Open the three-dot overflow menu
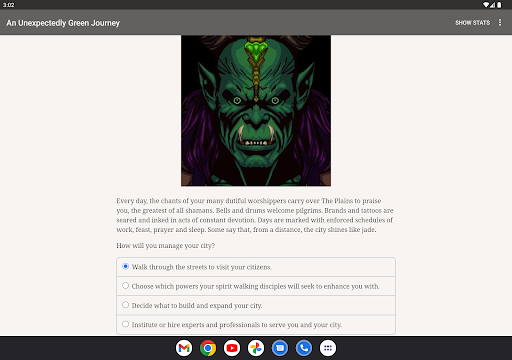512x360 pixels. pos(500,23)
